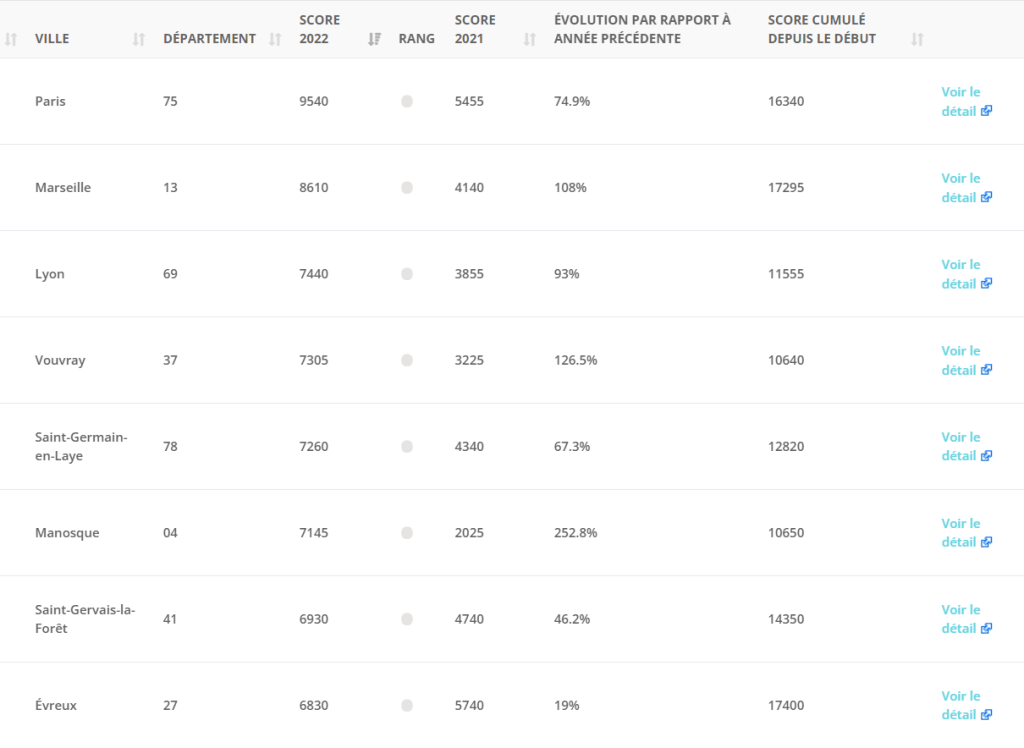Sort the table by Ville column
This screenshot has height=748, width=1024.
click(139, 39)
